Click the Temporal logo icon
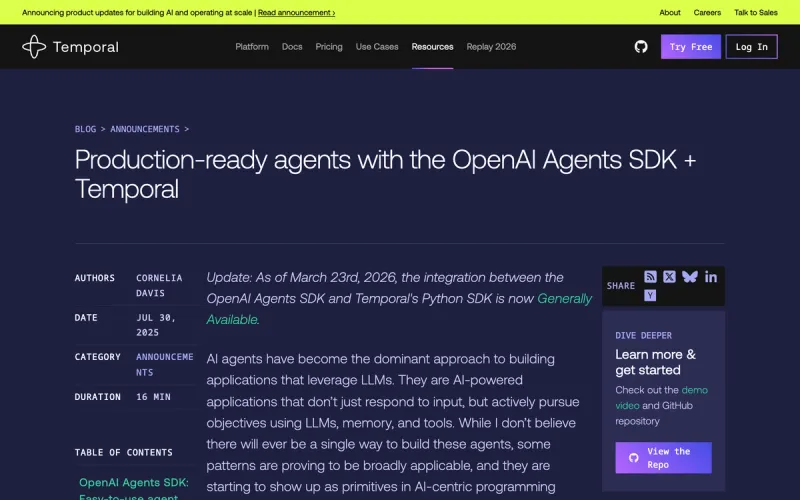Viewport: 800px width, 500px height. 34,46
